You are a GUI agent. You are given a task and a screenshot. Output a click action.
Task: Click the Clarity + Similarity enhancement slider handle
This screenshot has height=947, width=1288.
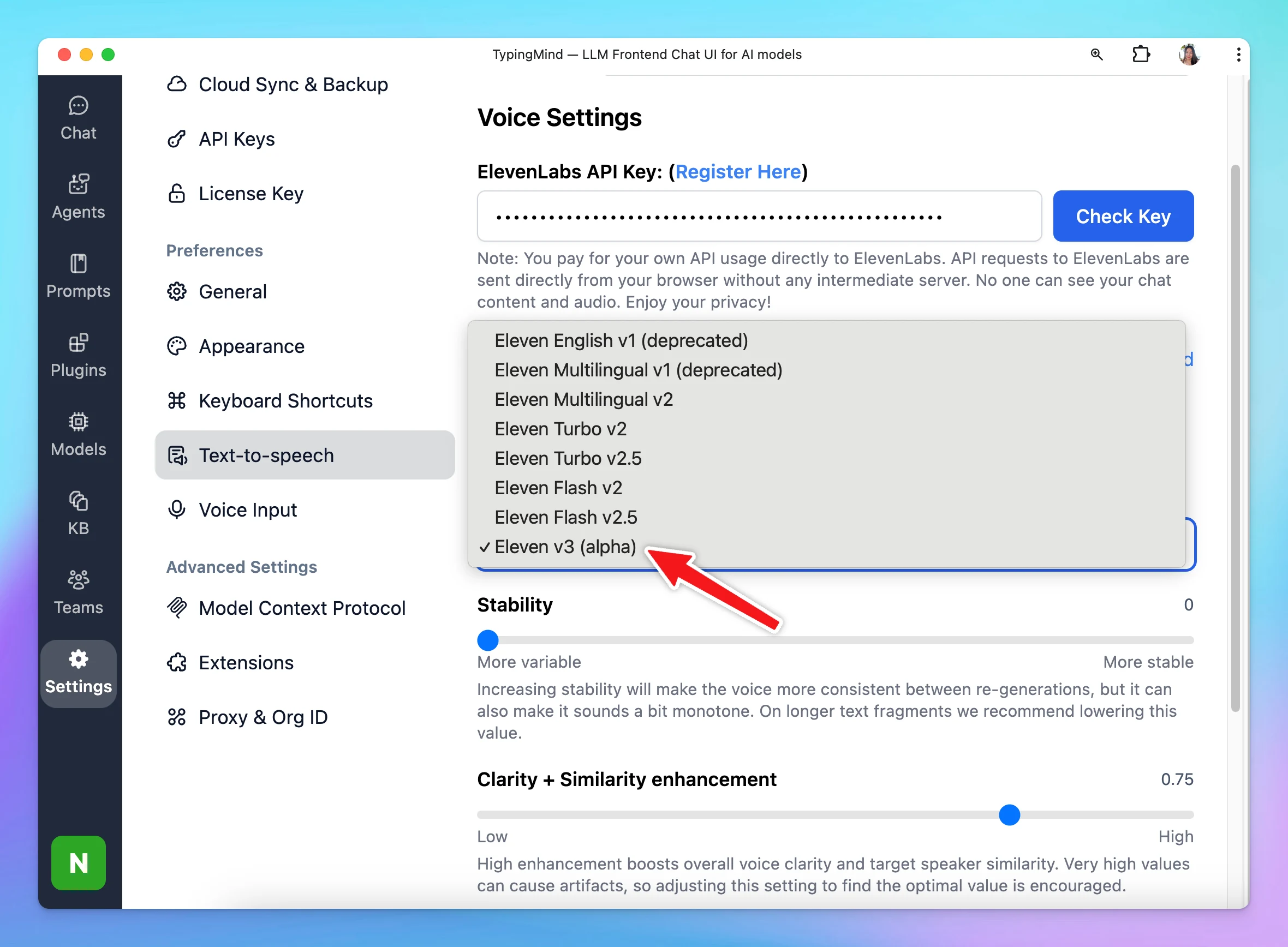click(1009, 814)
